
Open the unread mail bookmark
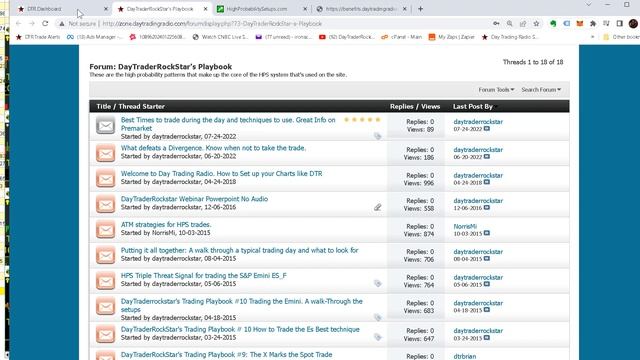click(x=284, y=37)
